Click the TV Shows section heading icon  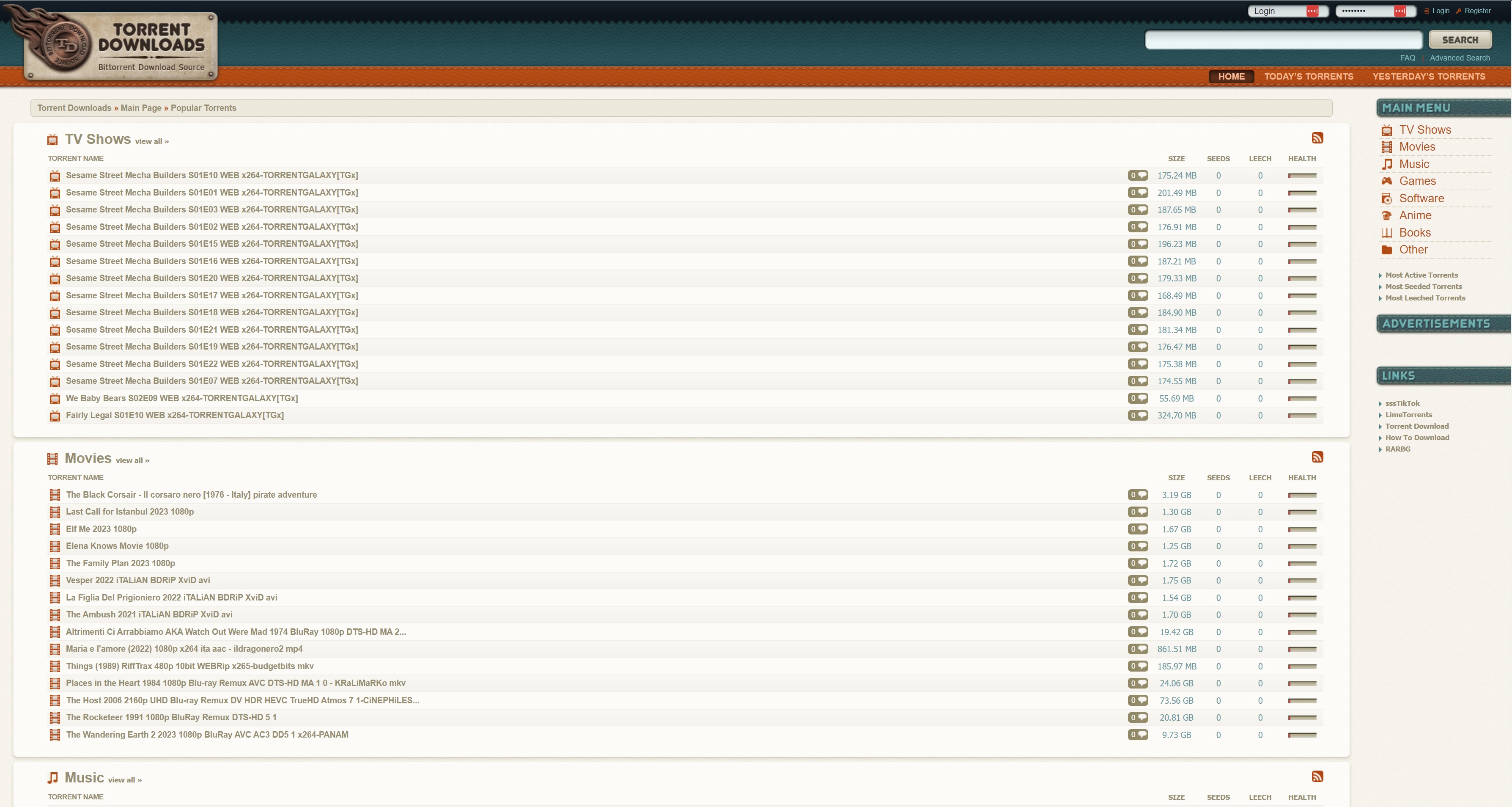52,140
